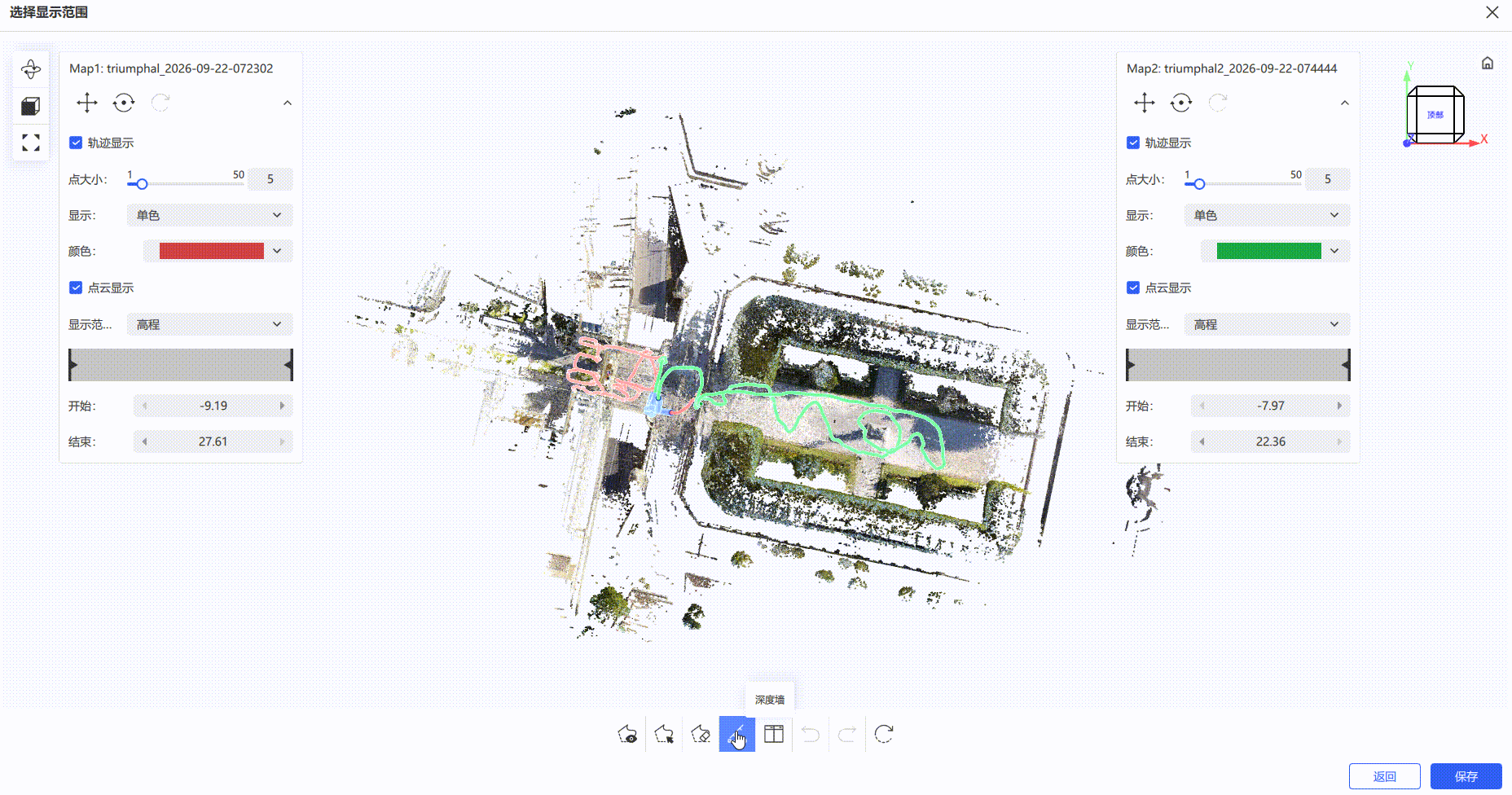This screenshot has width=1512, height=795.
Task: Increase Map1 开始 value with right arrow
Action: pyautogui.click(x=283, y=406)
